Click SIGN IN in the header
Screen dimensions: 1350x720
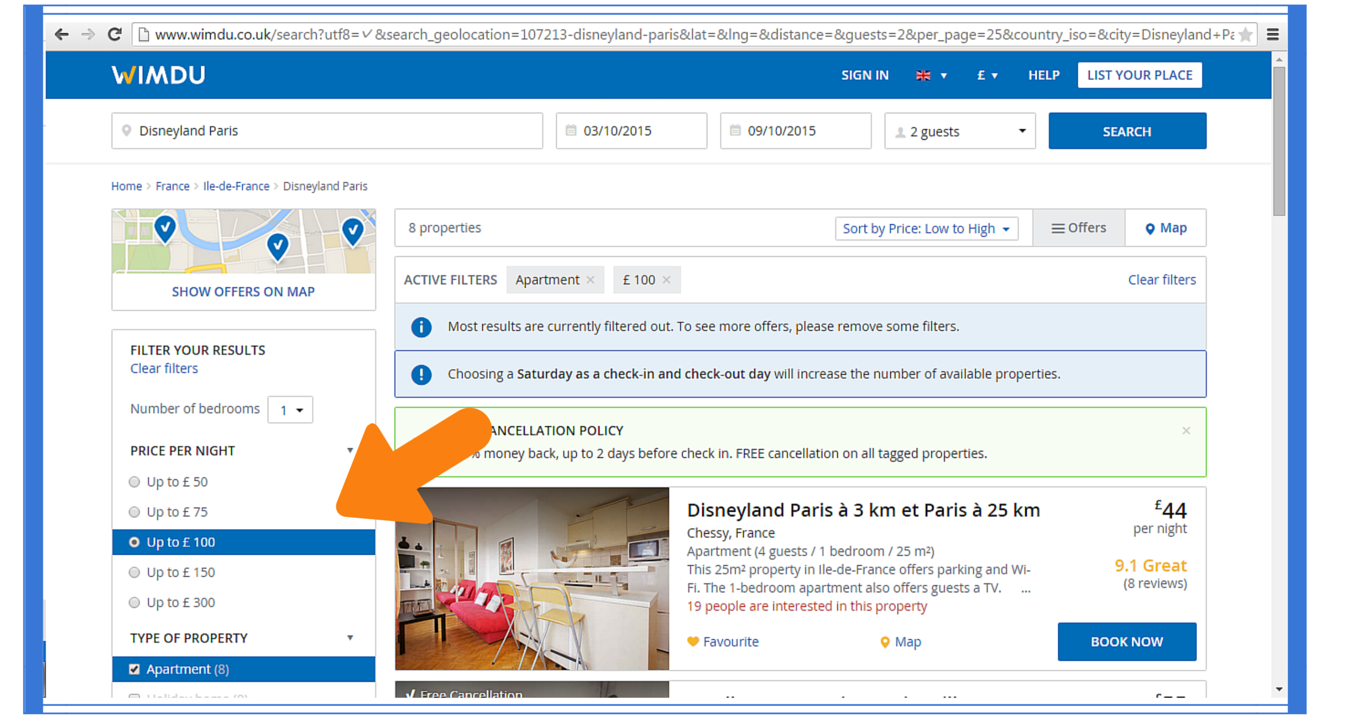865,75
